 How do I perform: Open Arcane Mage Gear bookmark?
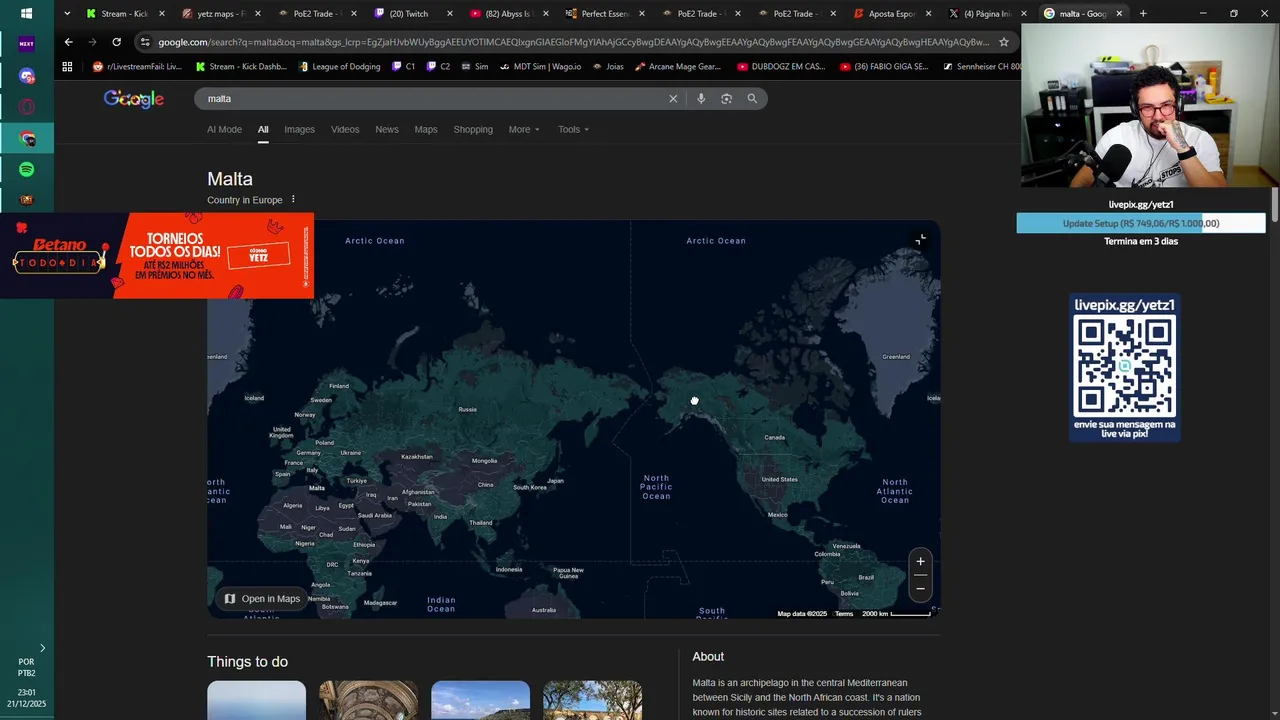(677, 66)
